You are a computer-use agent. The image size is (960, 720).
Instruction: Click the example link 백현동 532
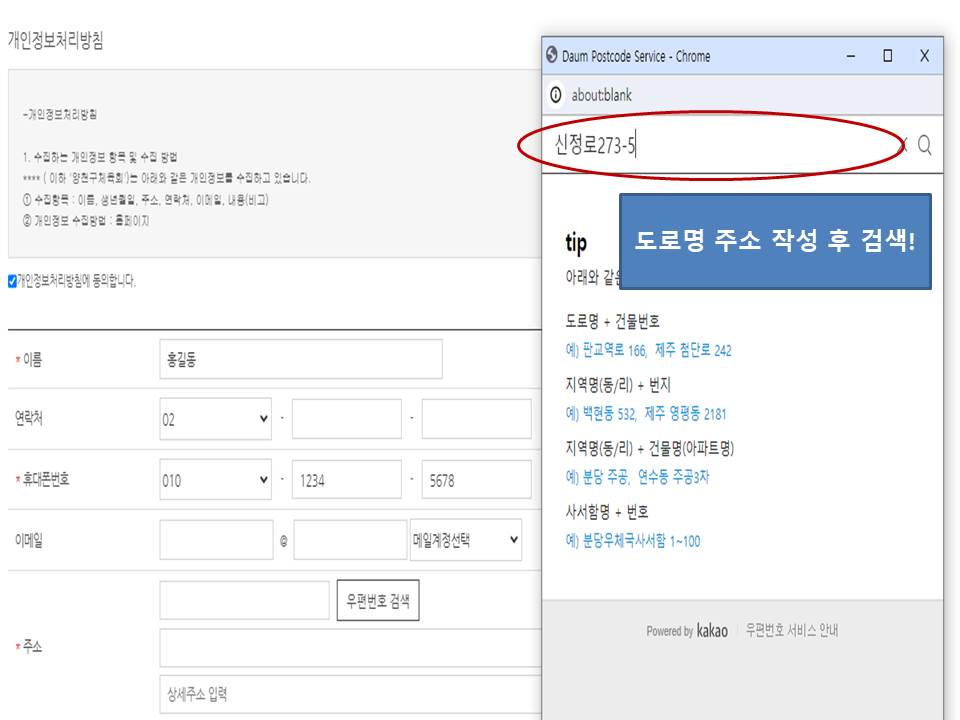(x=609, y=414)
